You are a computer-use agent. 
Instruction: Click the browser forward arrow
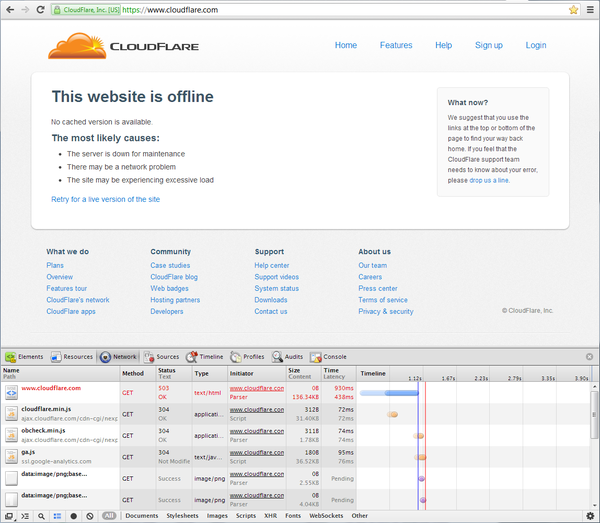(x=25, y=10)
